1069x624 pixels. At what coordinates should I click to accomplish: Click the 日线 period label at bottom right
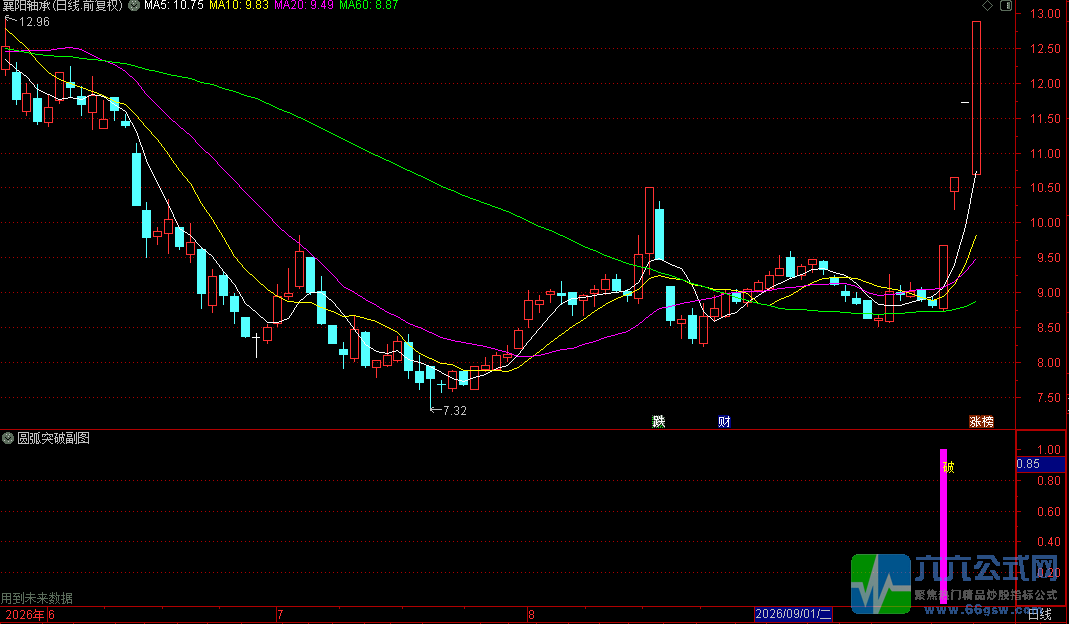coord(1040,614)
